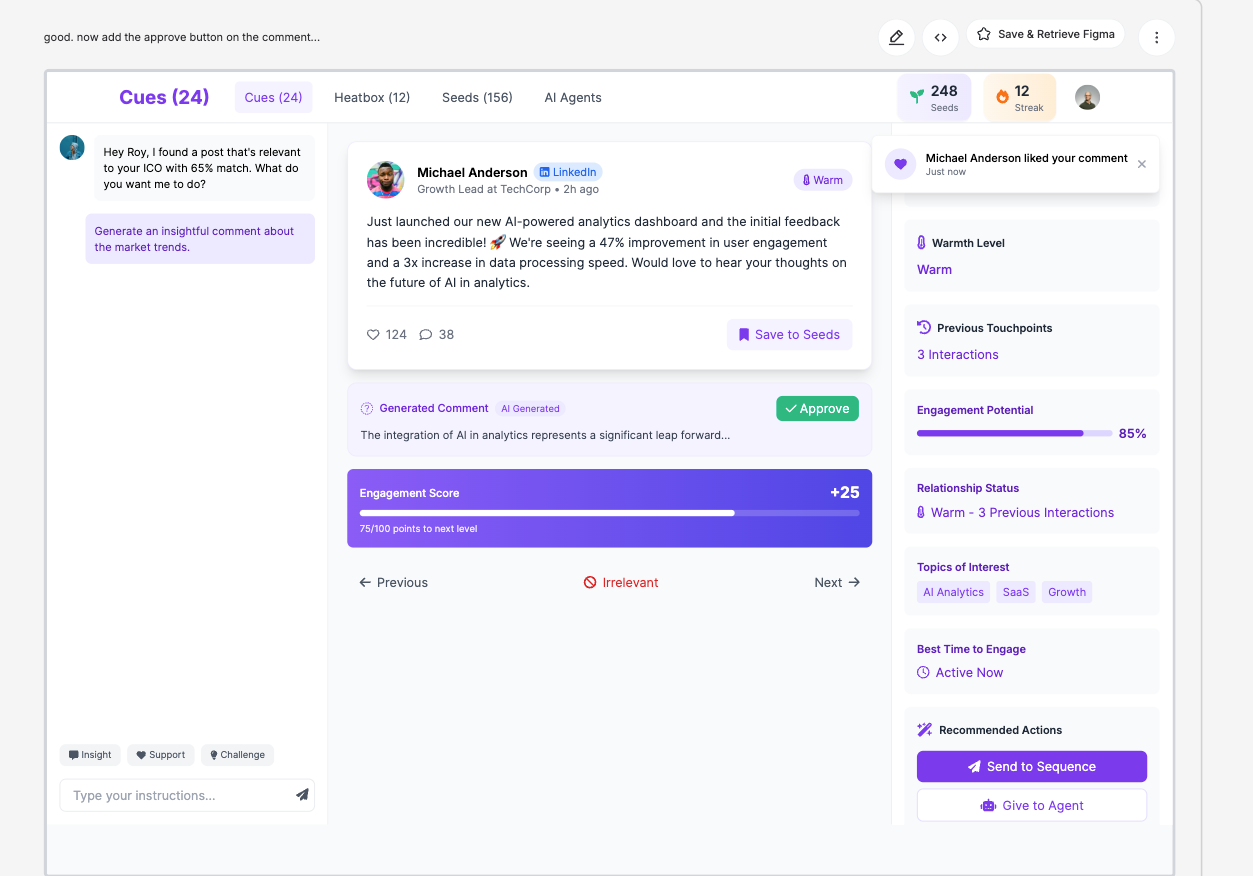Click Save & Retrieve Figma button

click(1045, 34)
